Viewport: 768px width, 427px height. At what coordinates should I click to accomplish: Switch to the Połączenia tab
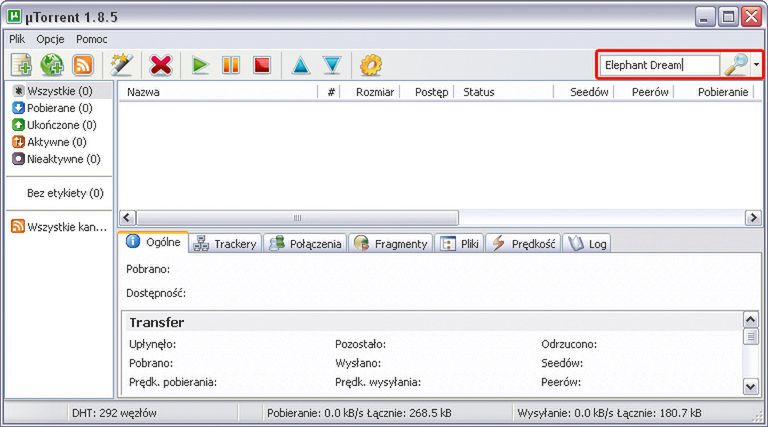tap(305, 243)
